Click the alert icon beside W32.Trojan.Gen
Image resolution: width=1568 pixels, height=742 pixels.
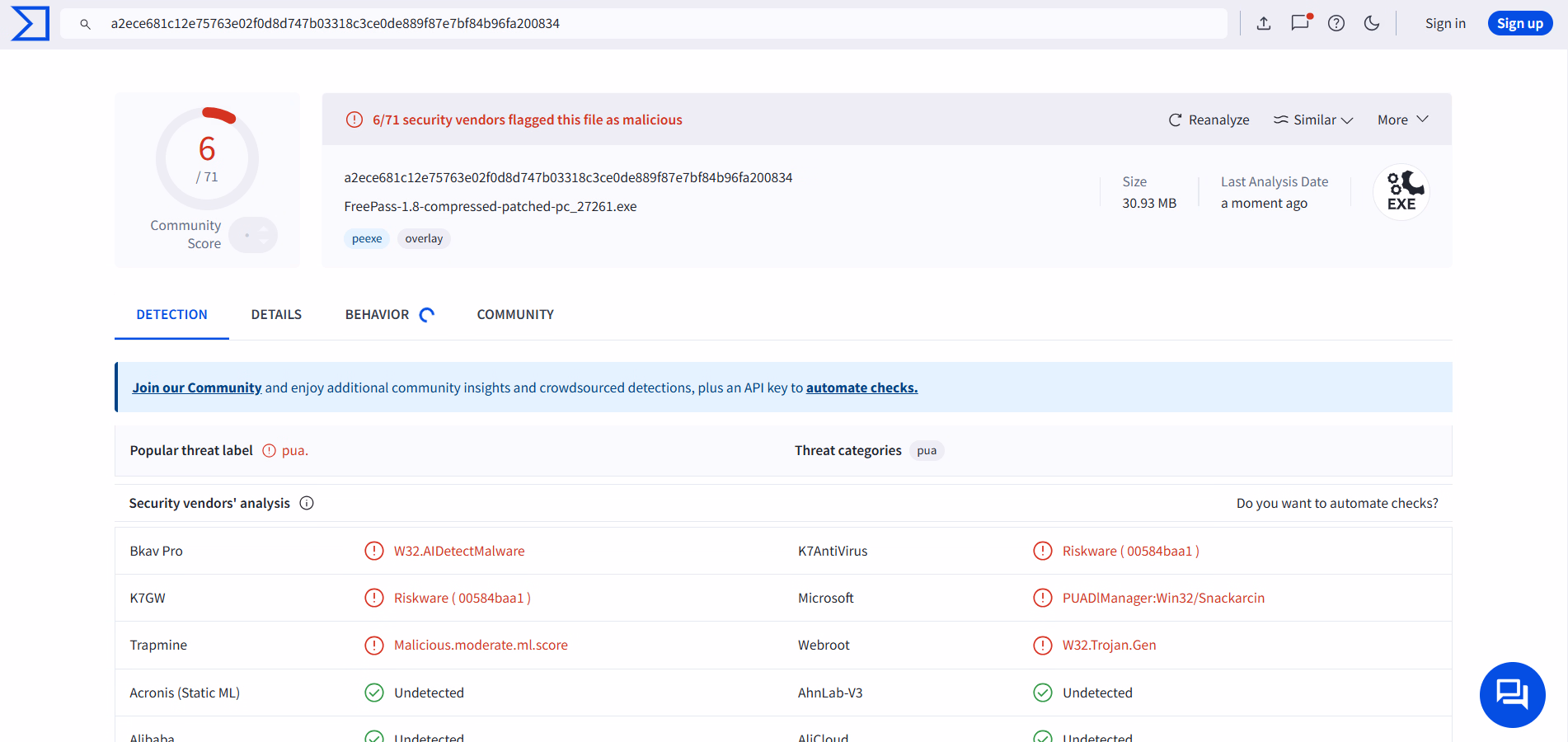(1043, 645)
